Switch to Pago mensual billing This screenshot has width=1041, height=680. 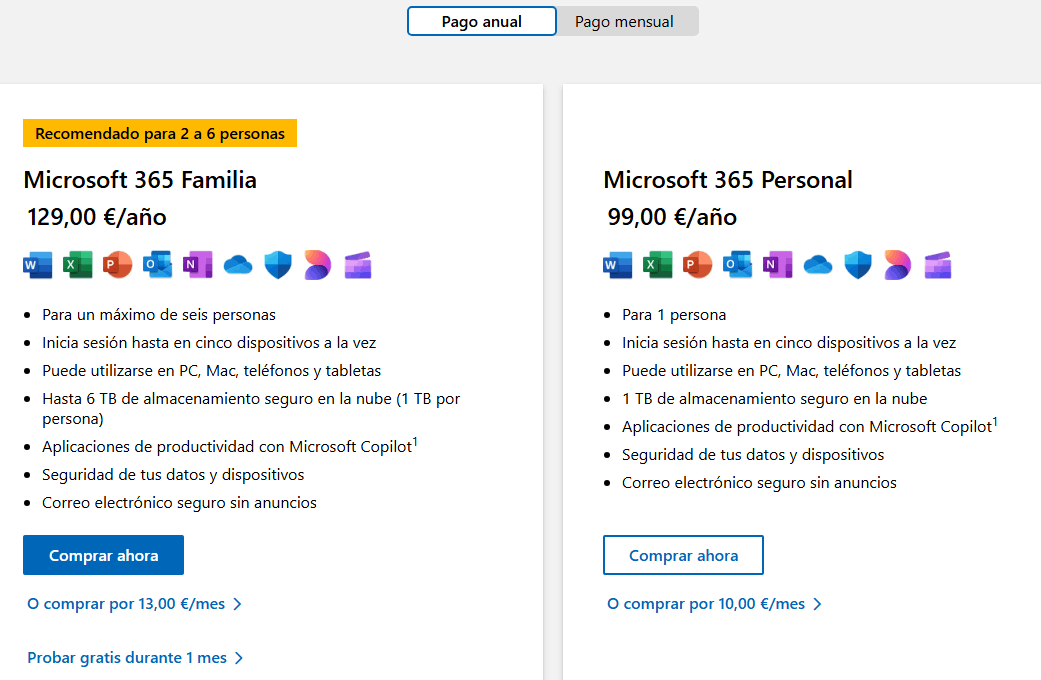pyautogui.click(x=624, y=22)
